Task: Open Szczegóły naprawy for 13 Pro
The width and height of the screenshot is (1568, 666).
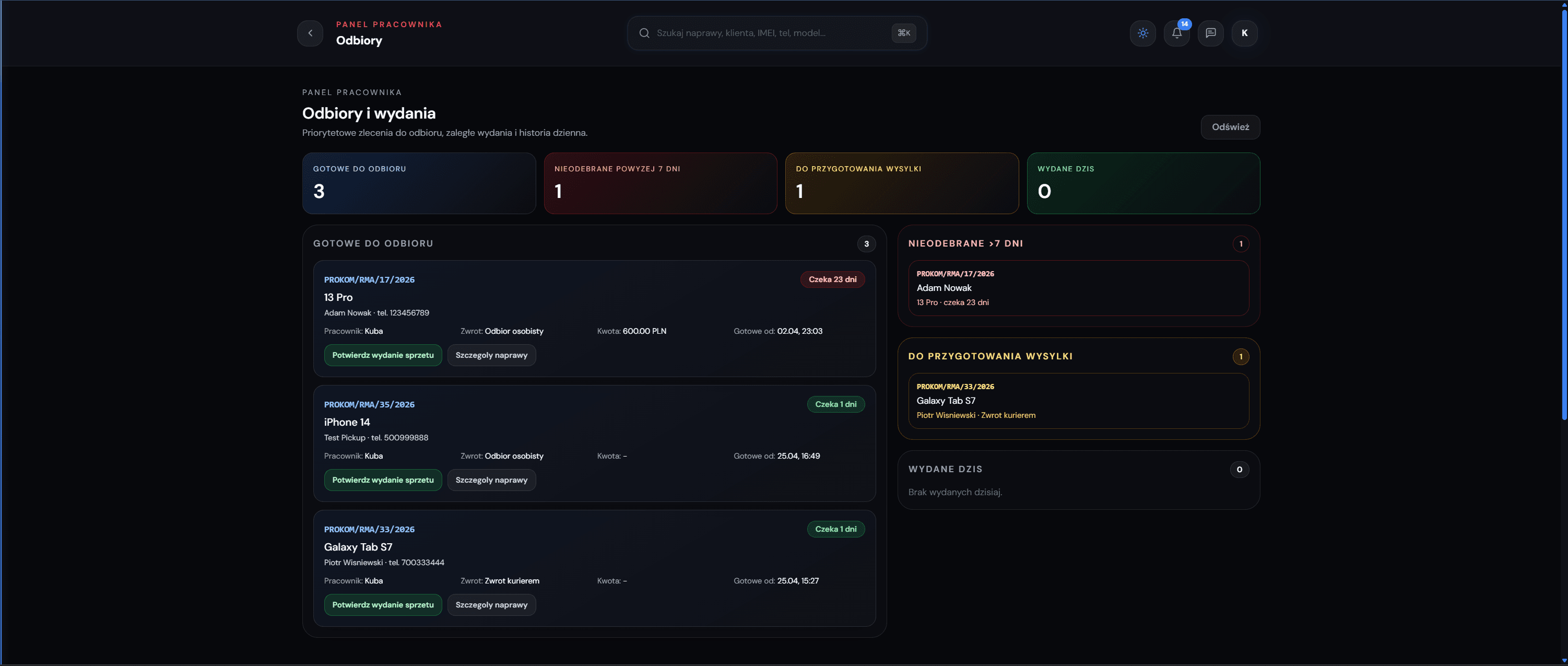Action: coord(491,356)
